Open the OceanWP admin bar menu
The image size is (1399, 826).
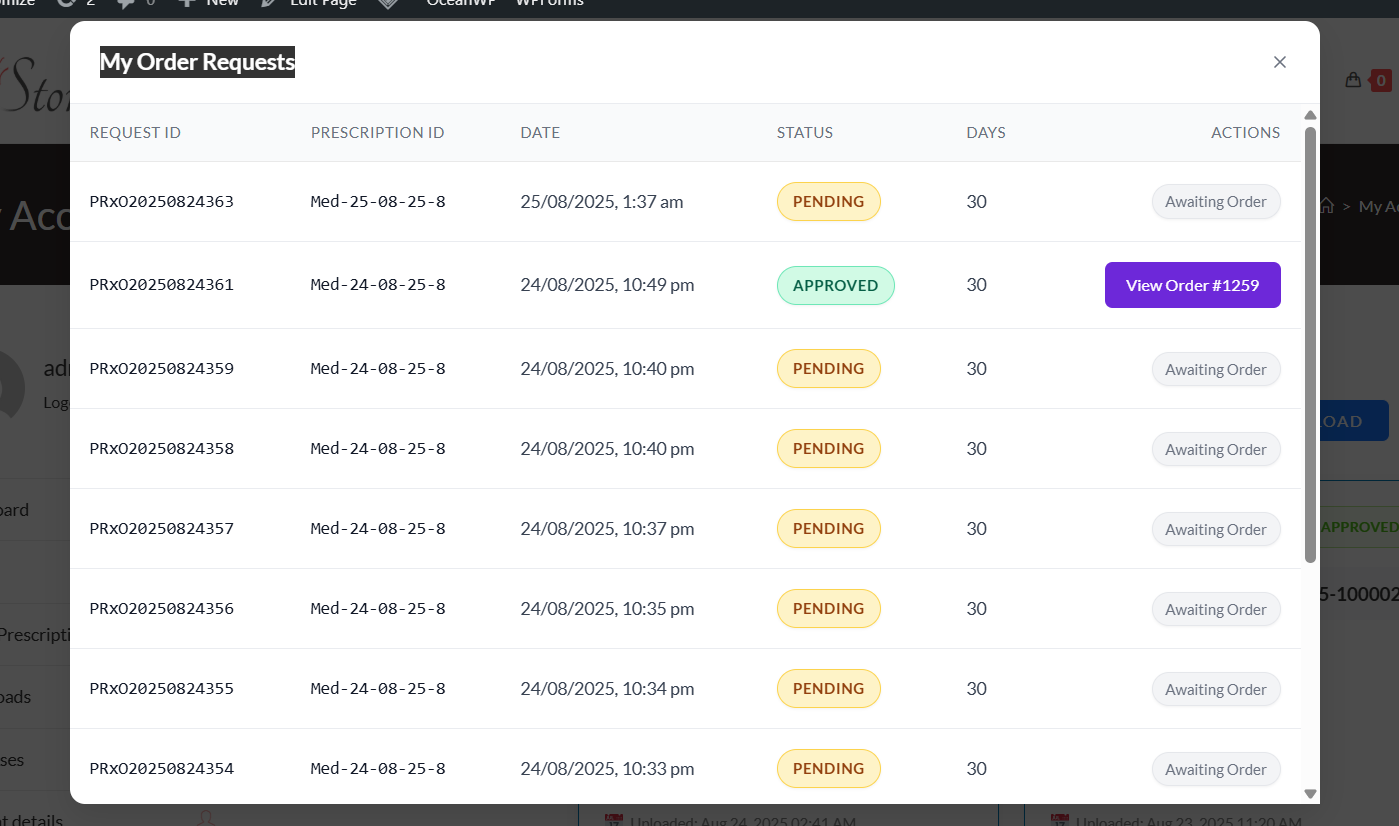pos(462,3)
